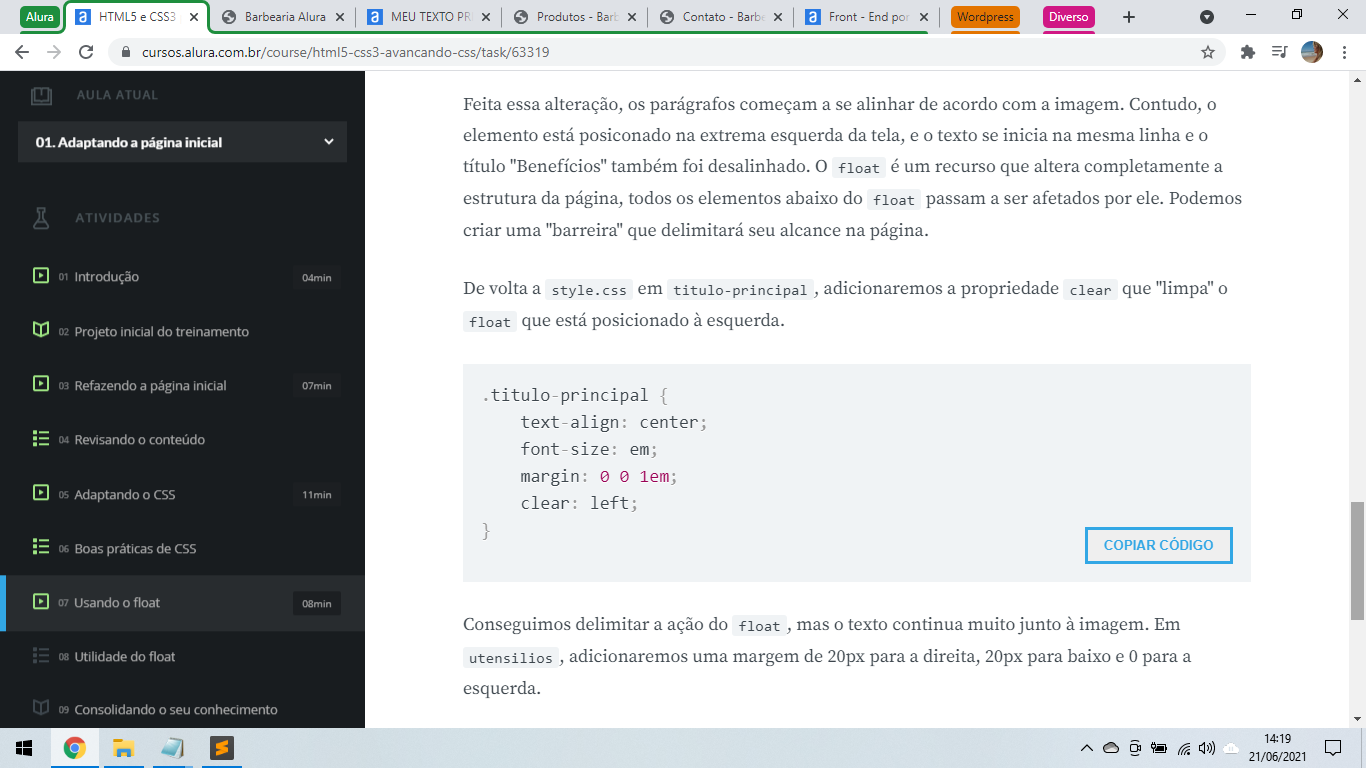Click the video icon beside Adaptando o CSS
1366x768 pixels.
click(x=41, y=492)
